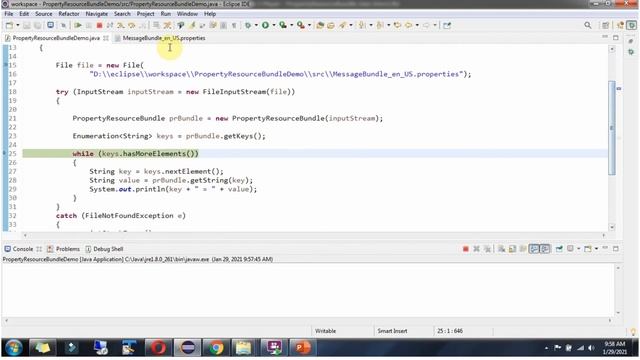The image size is (640, 360).
Task: Toggle Show Console When Standard Error Changes
Action: [x=545, y=249]
